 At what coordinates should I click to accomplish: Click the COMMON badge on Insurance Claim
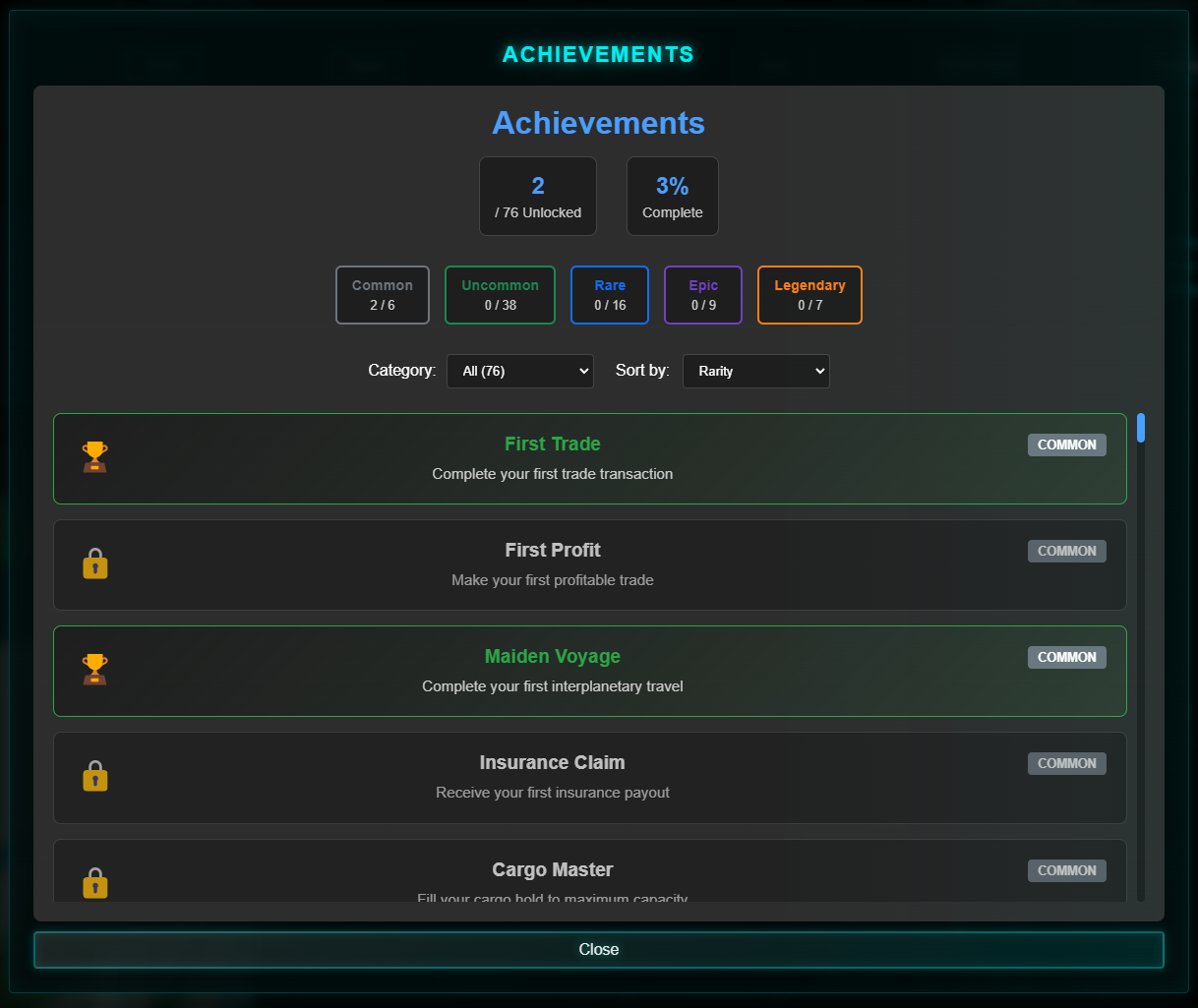pyautogui.click(x=1066, y=763)
